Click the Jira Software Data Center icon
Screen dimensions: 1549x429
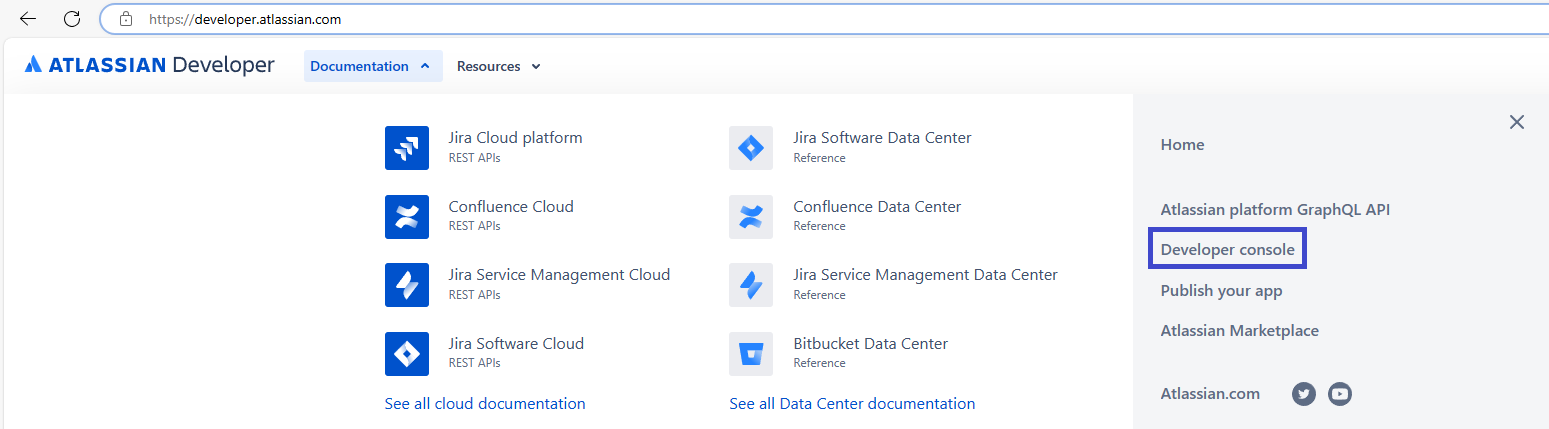click(750, 148)
